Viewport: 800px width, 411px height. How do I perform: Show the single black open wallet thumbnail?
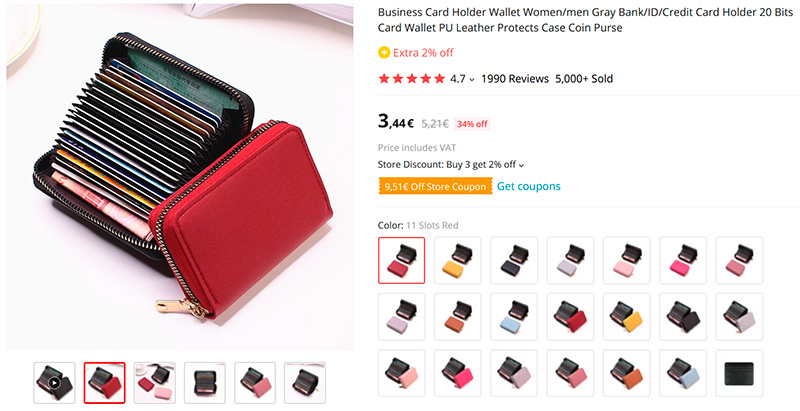pyautogui.click(x=205, y=382)
